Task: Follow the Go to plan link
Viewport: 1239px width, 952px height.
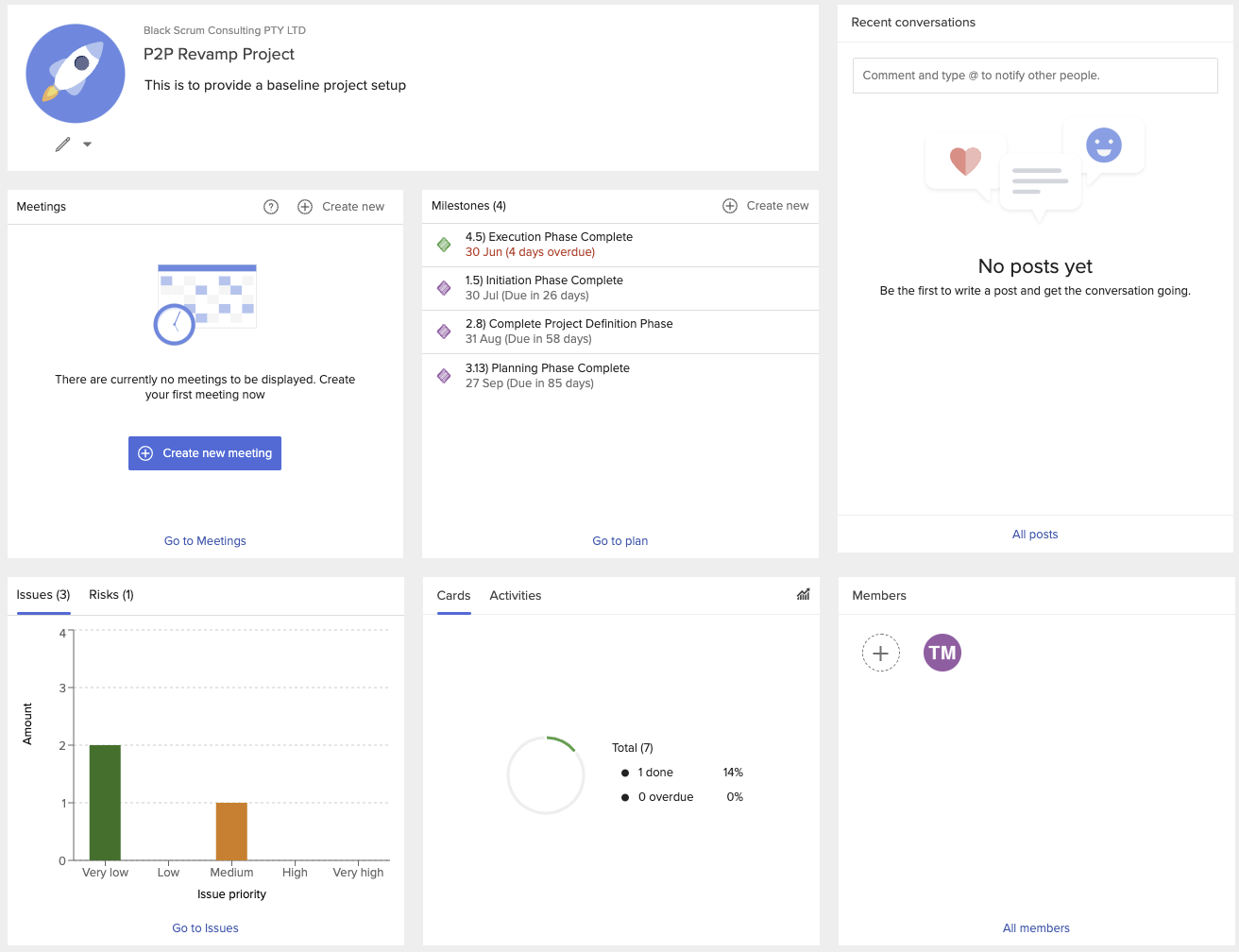Action: [x=619, y=541]
